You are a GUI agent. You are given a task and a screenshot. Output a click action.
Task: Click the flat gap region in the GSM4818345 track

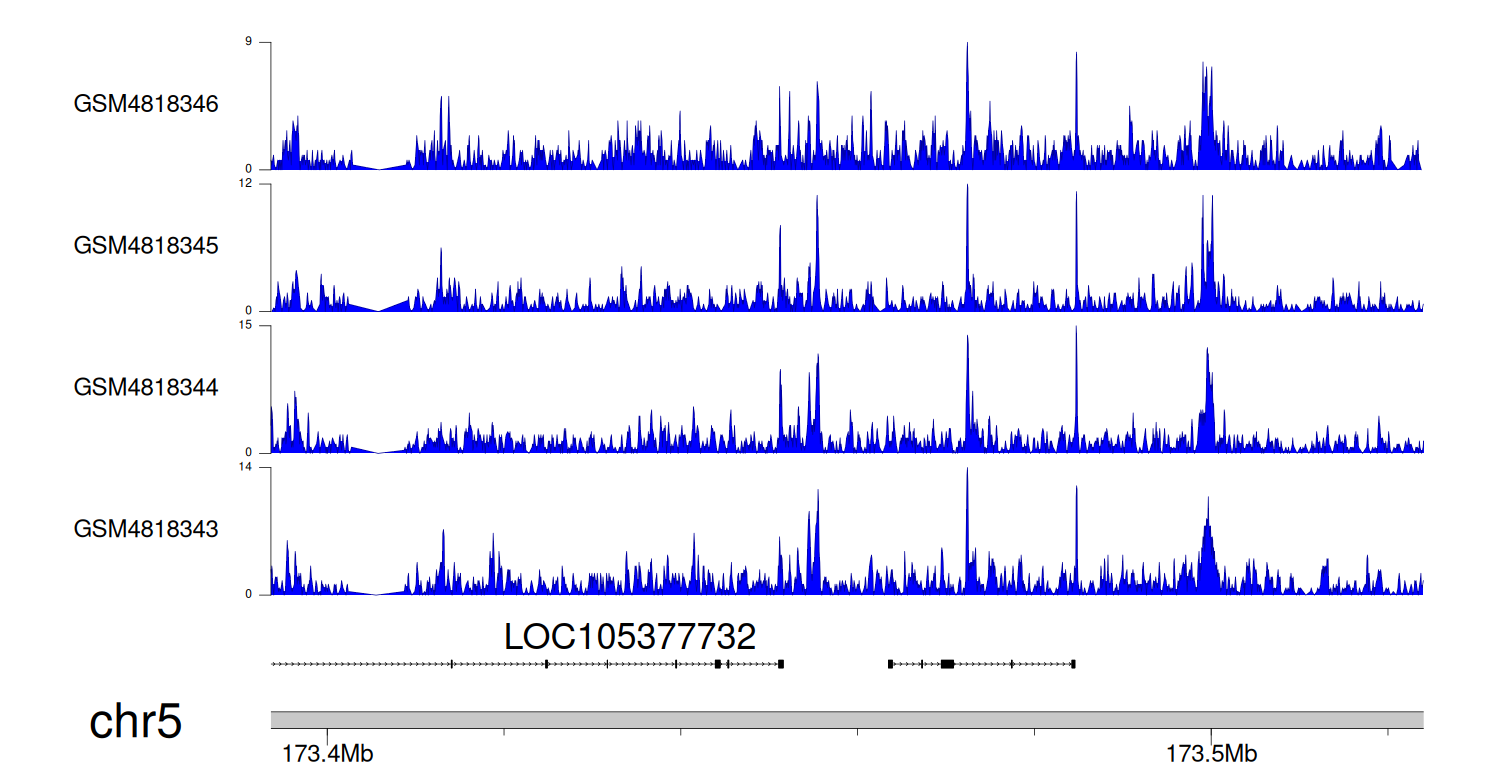pyautogui.click(x=377, y=308)
